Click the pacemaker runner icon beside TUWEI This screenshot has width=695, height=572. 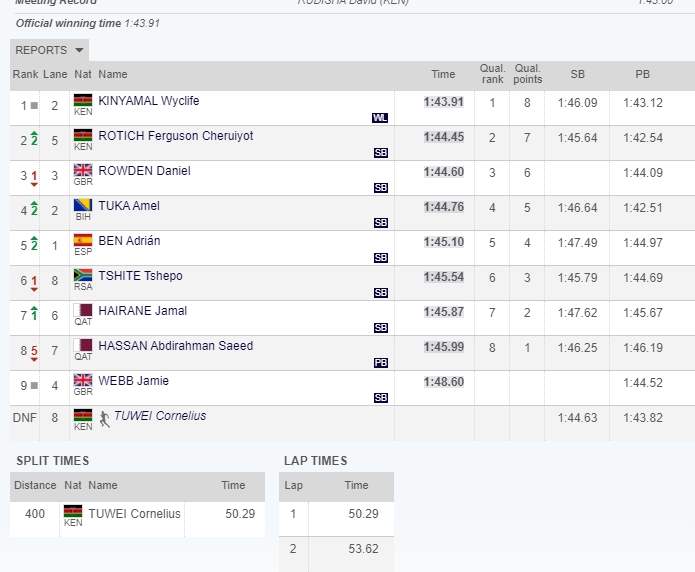105,420
